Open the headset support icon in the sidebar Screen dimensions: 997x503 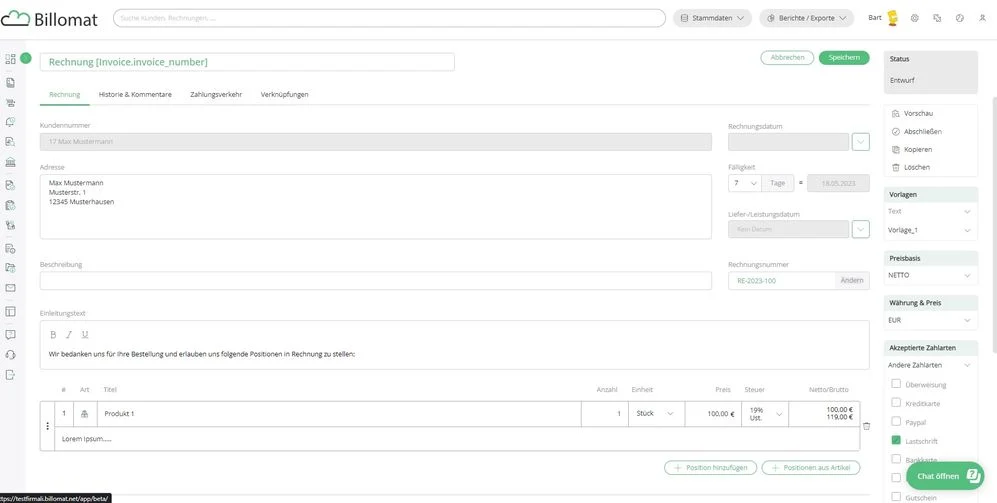coord(10,355)
